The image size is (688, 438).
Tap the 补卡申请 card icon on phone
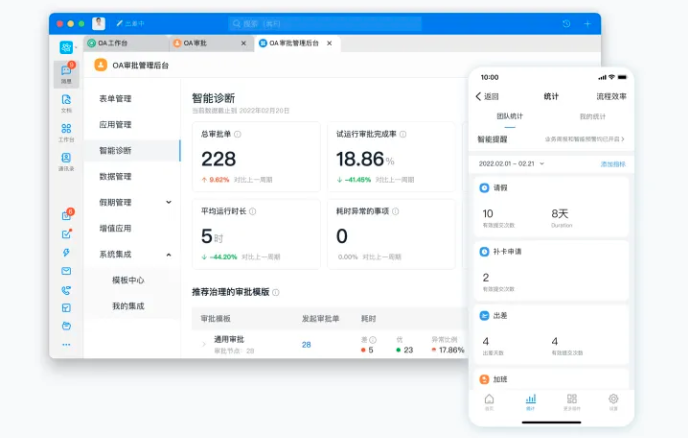point(484,251)
